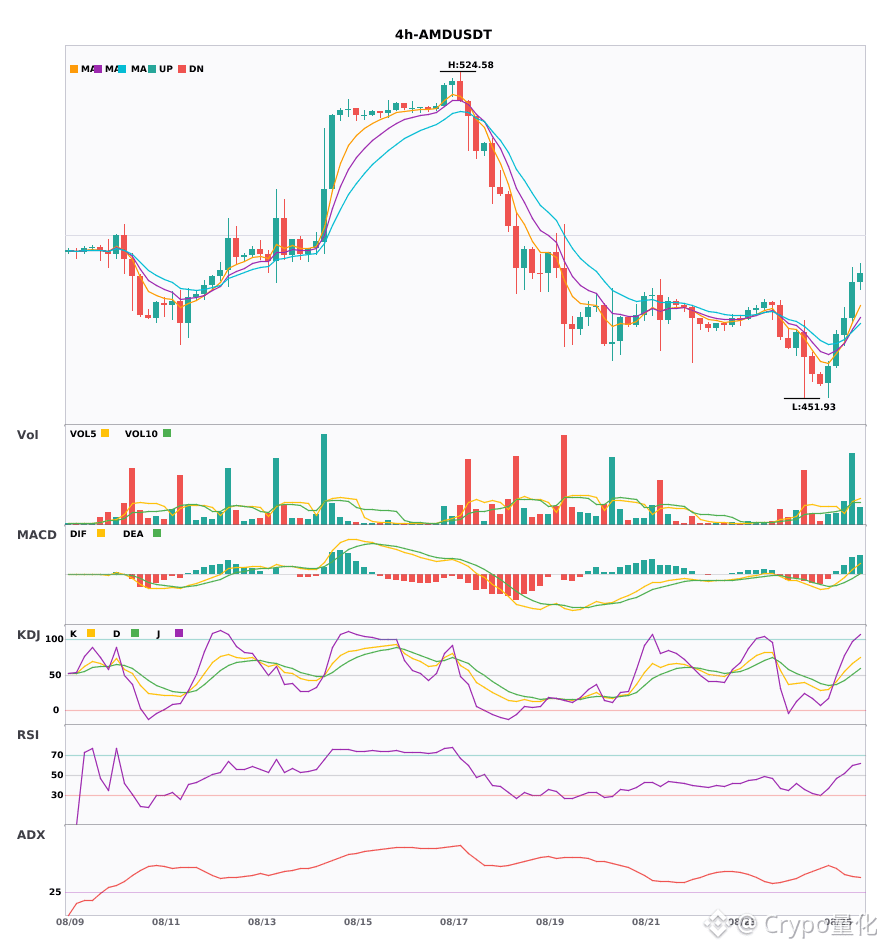Select the orange MA legend swatch
The image size is (885, 950).
[x=74, y=69]
